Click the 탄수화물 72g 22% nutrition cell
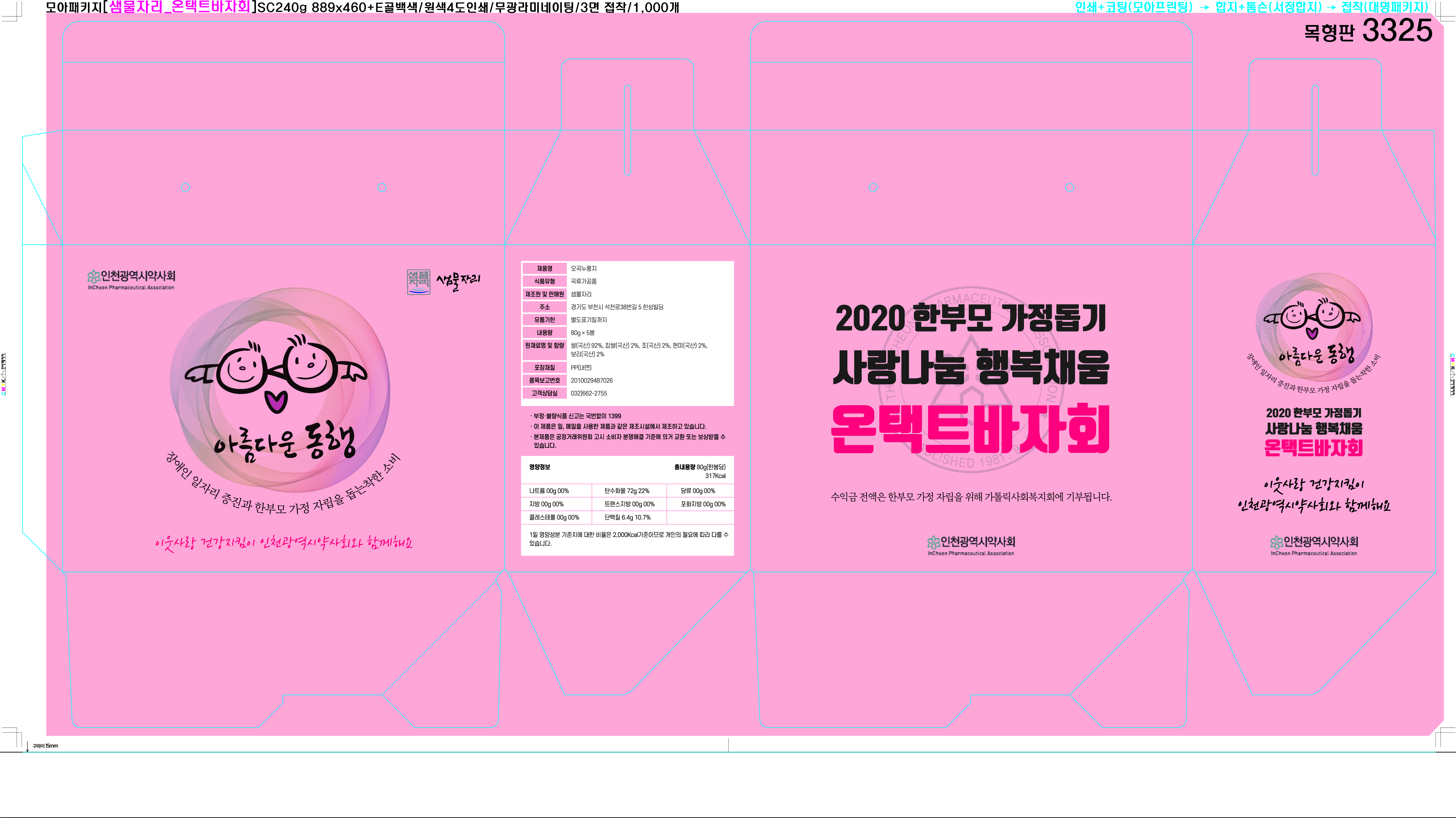The height and width of the screenshot is (818, 1456). [627, 491]
